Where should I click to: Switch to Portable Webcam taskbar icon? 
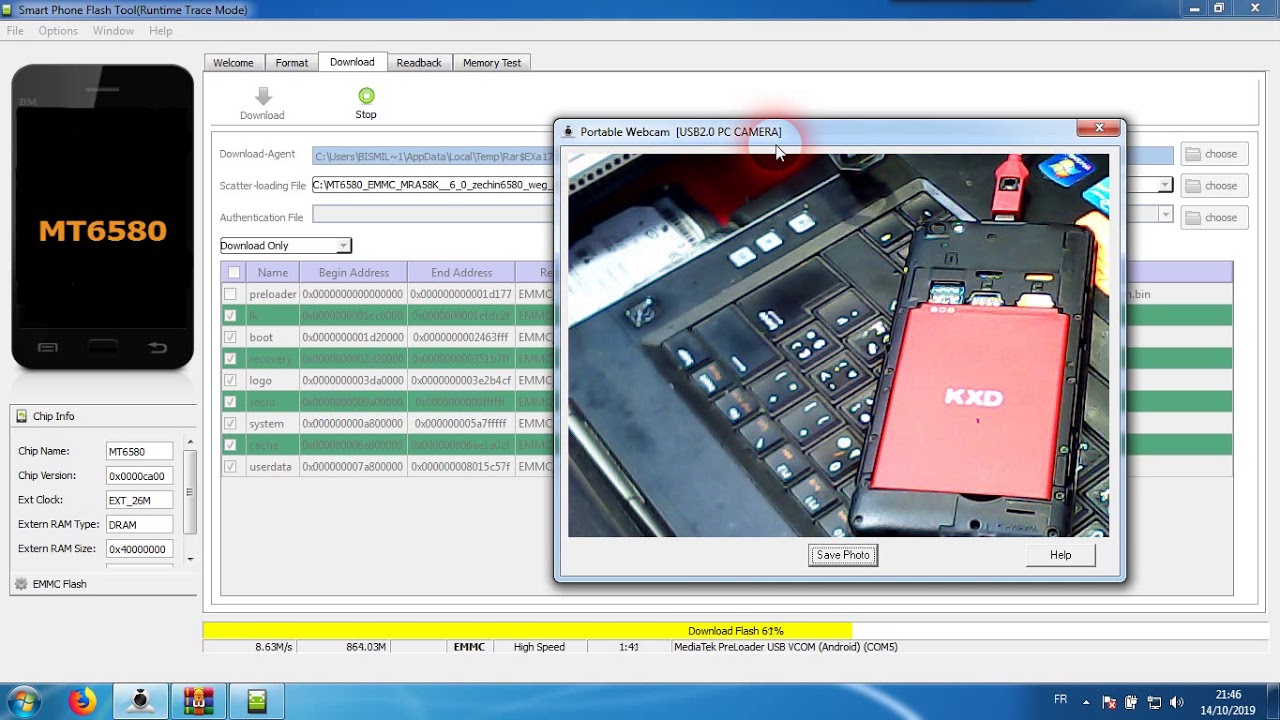click(x=140, y=701)
